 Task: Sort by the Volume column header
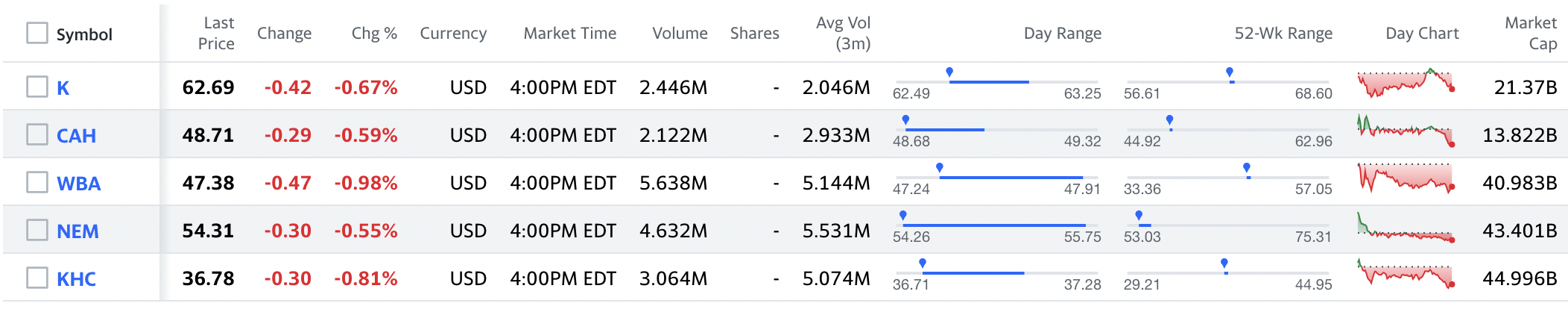[x=680, y=34]
